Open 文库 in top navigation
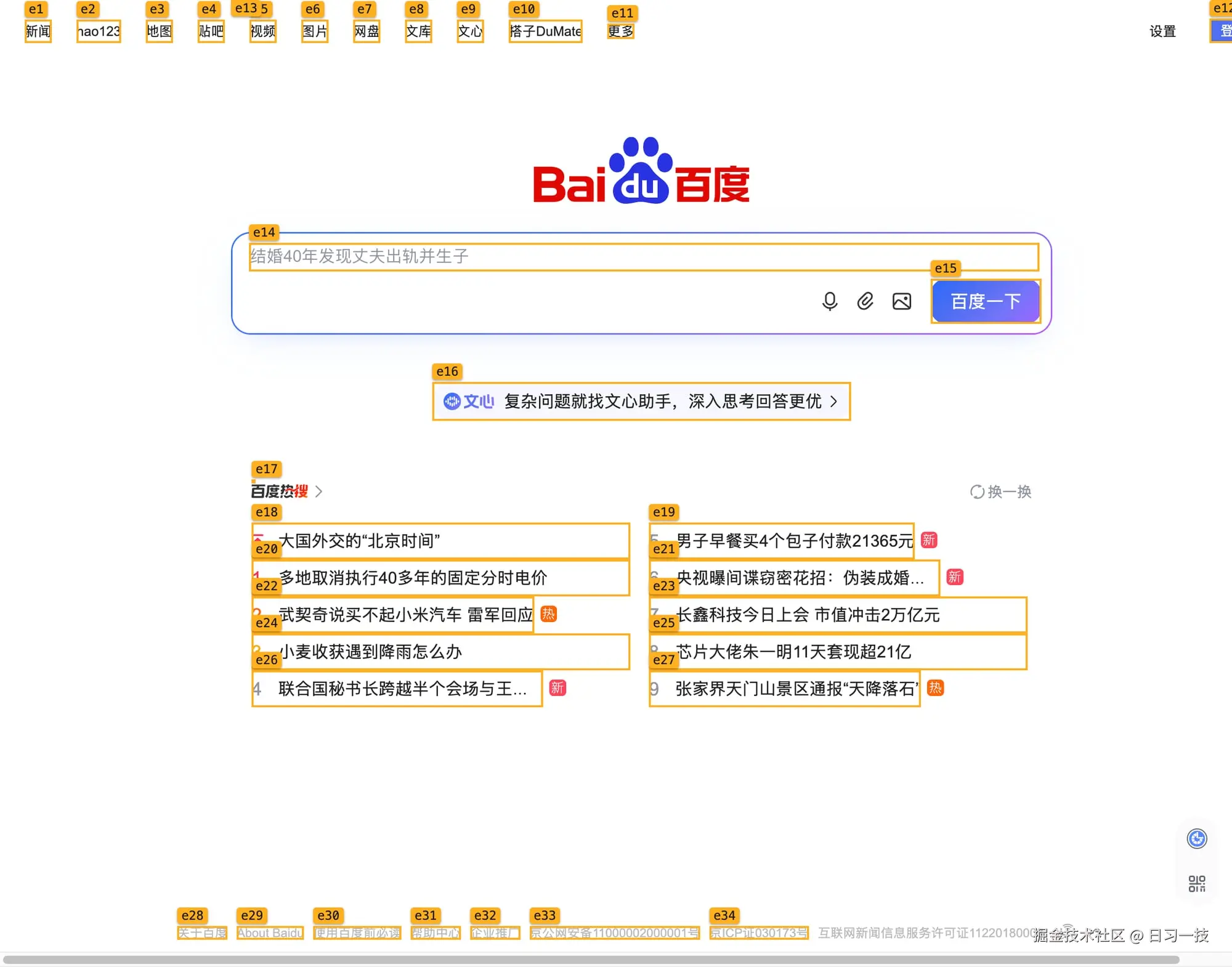 click(x=418, y=31)
